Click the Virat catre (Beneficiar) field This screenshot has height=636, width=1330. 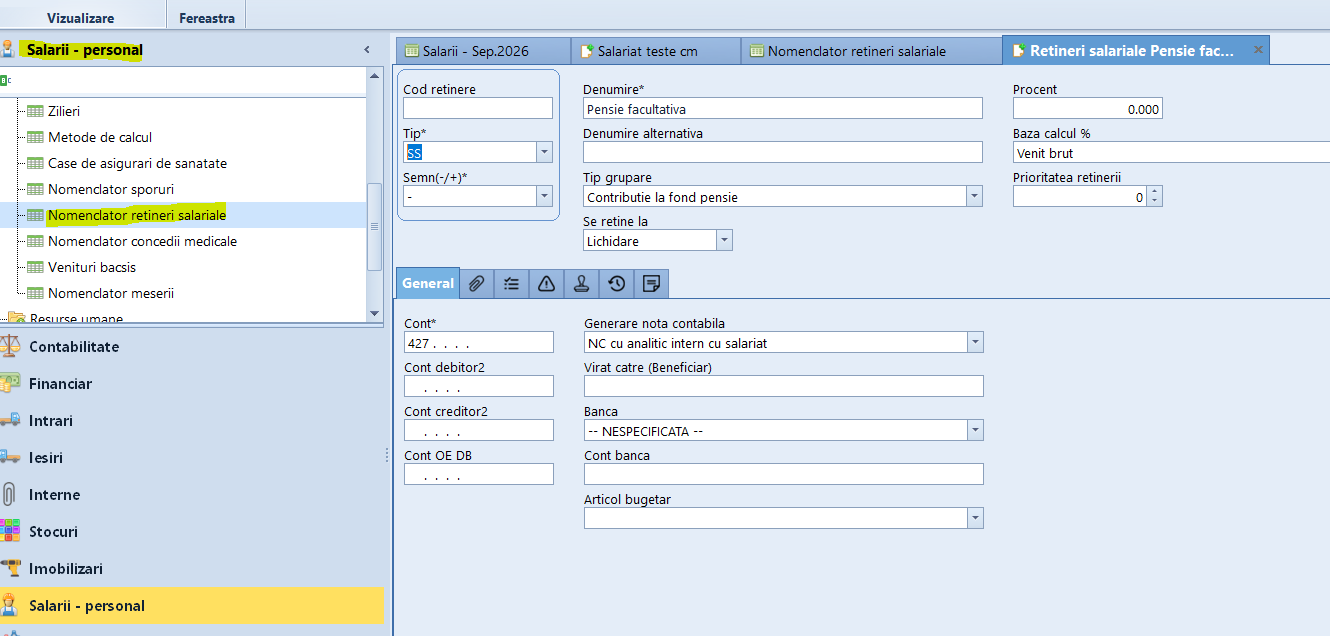784,386
